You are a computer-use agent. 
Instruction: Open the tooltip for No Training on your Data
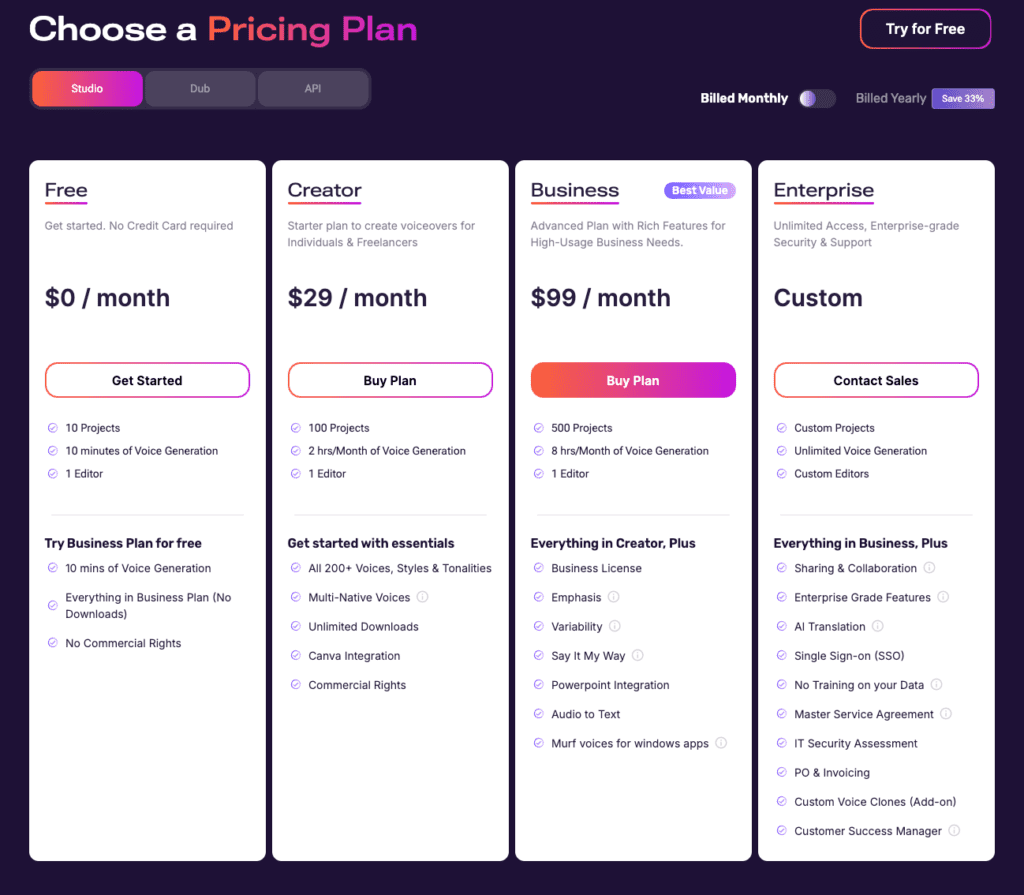(x=937, y=684)
